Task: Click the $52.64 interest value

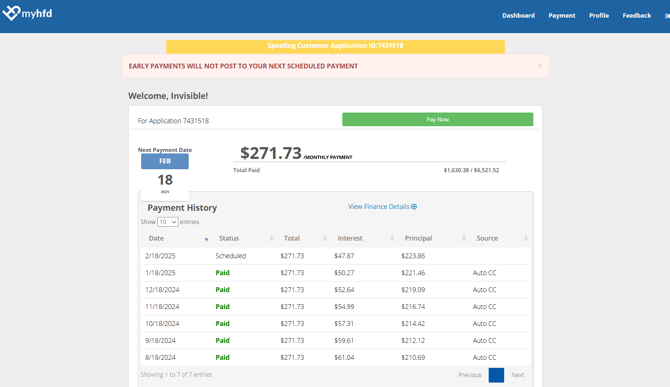Action: (344, 290)
